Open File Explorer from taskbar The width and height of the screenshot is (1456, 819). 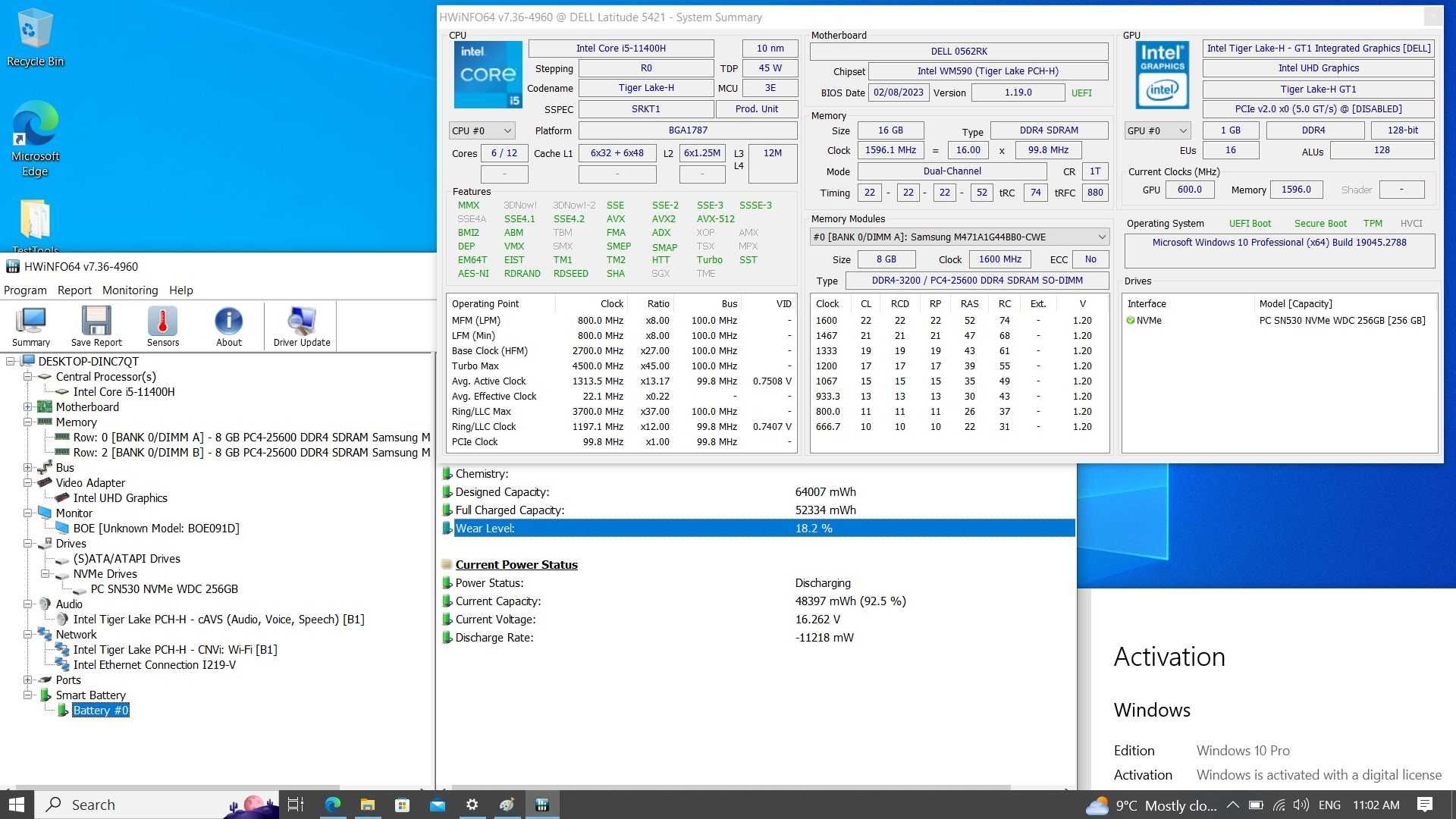pyautogui.click(x=367, y=805)
